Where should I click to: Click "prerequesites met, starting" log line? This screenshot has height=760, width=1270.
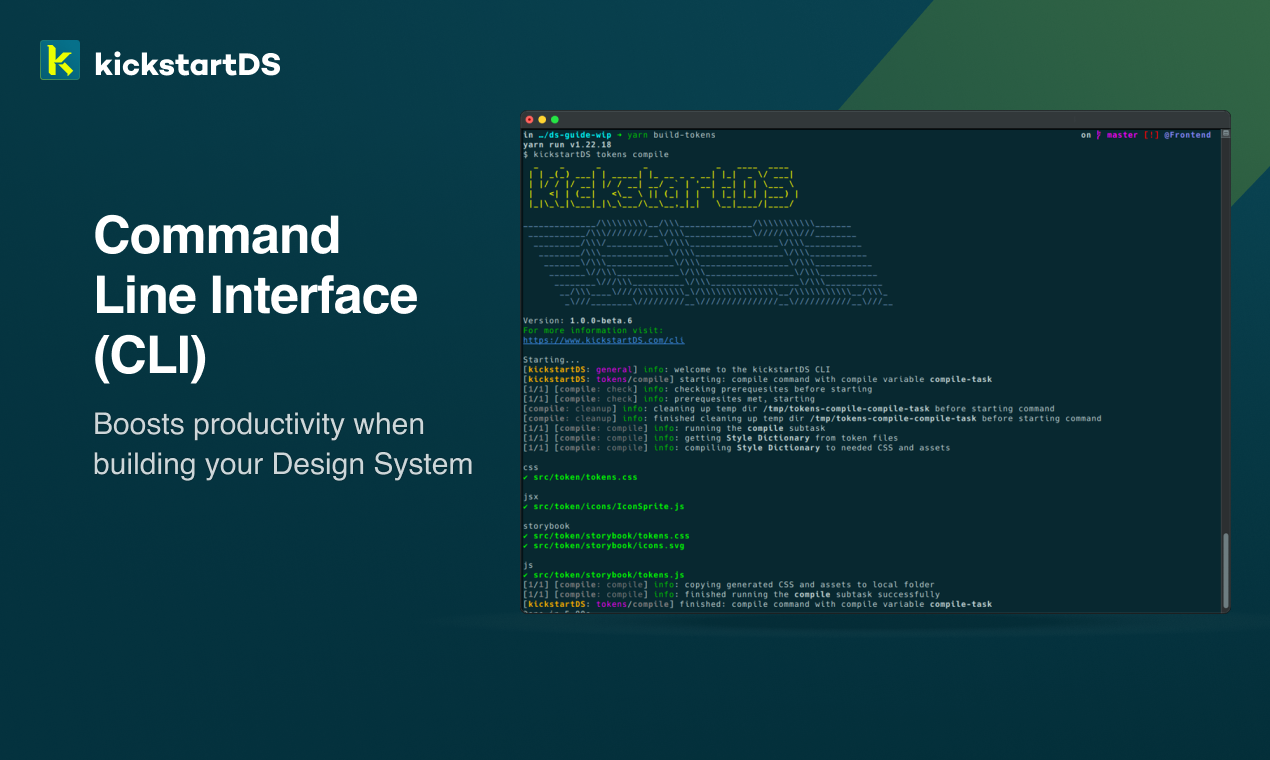[x=669, y=399]
